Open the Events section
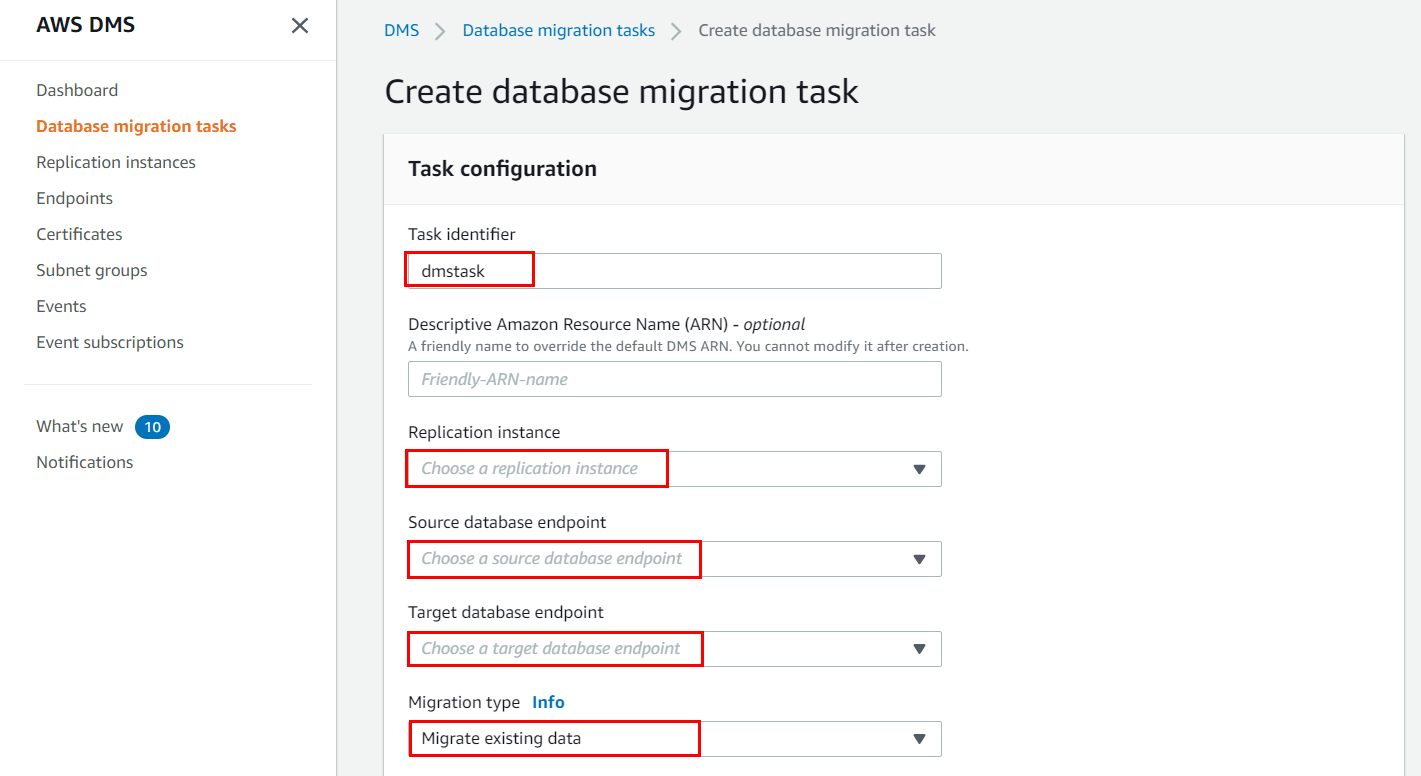This screenshot has height=776, width=1421. coord(61,305)
